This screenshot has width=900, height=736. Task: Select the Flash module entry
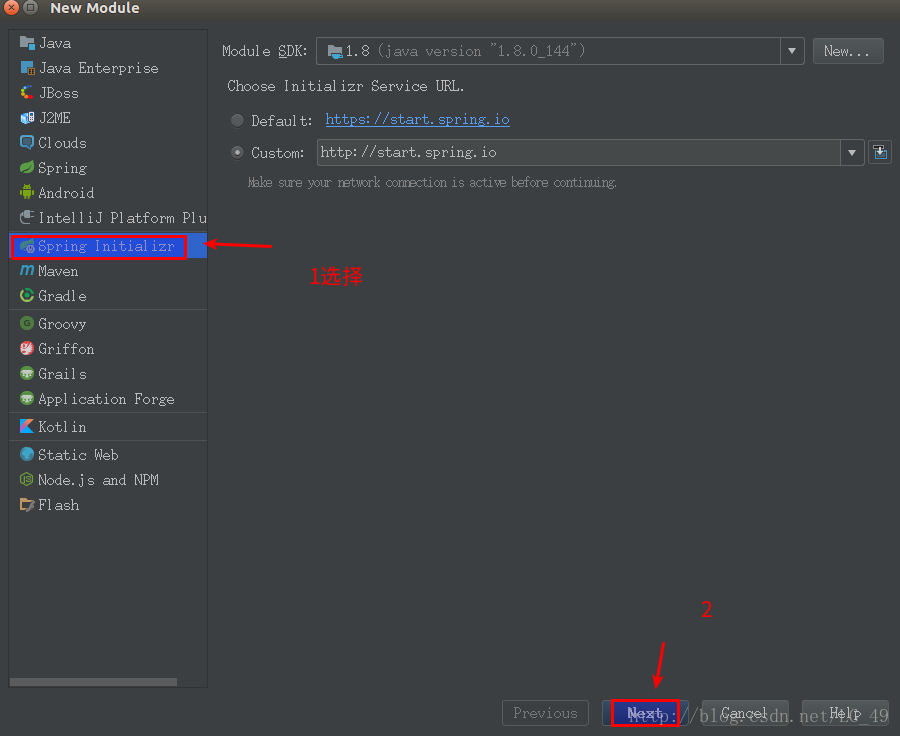point(108,505)
